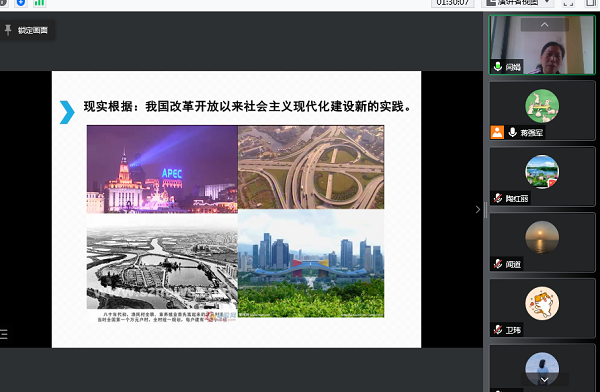
Task: Toggle 卫玮's muted microphone
Action: (497, 330)
